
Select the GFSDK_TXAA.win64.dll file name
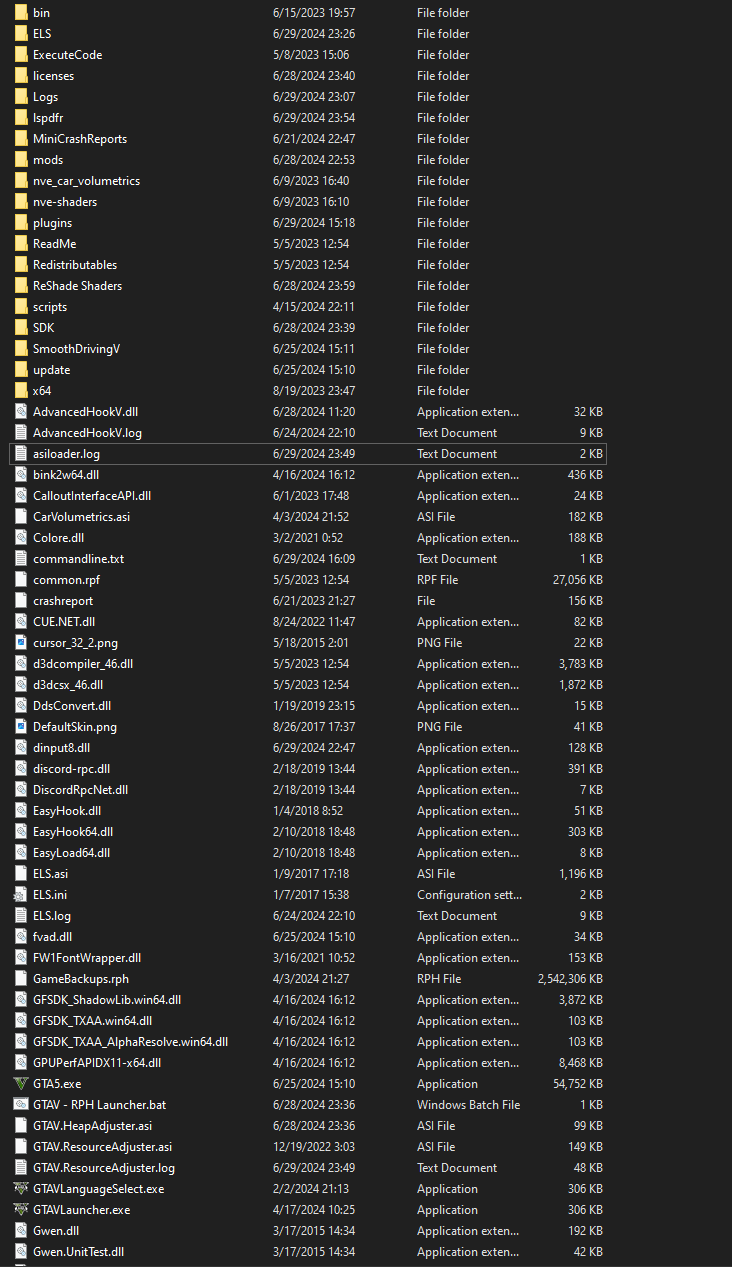coord(93,1021)
